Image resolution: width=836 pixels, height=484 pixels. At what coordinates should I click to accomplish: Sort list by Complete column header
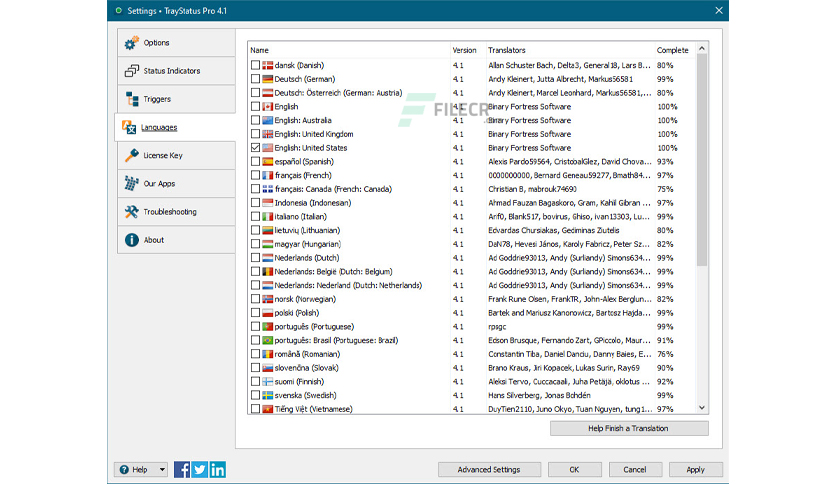674,50
